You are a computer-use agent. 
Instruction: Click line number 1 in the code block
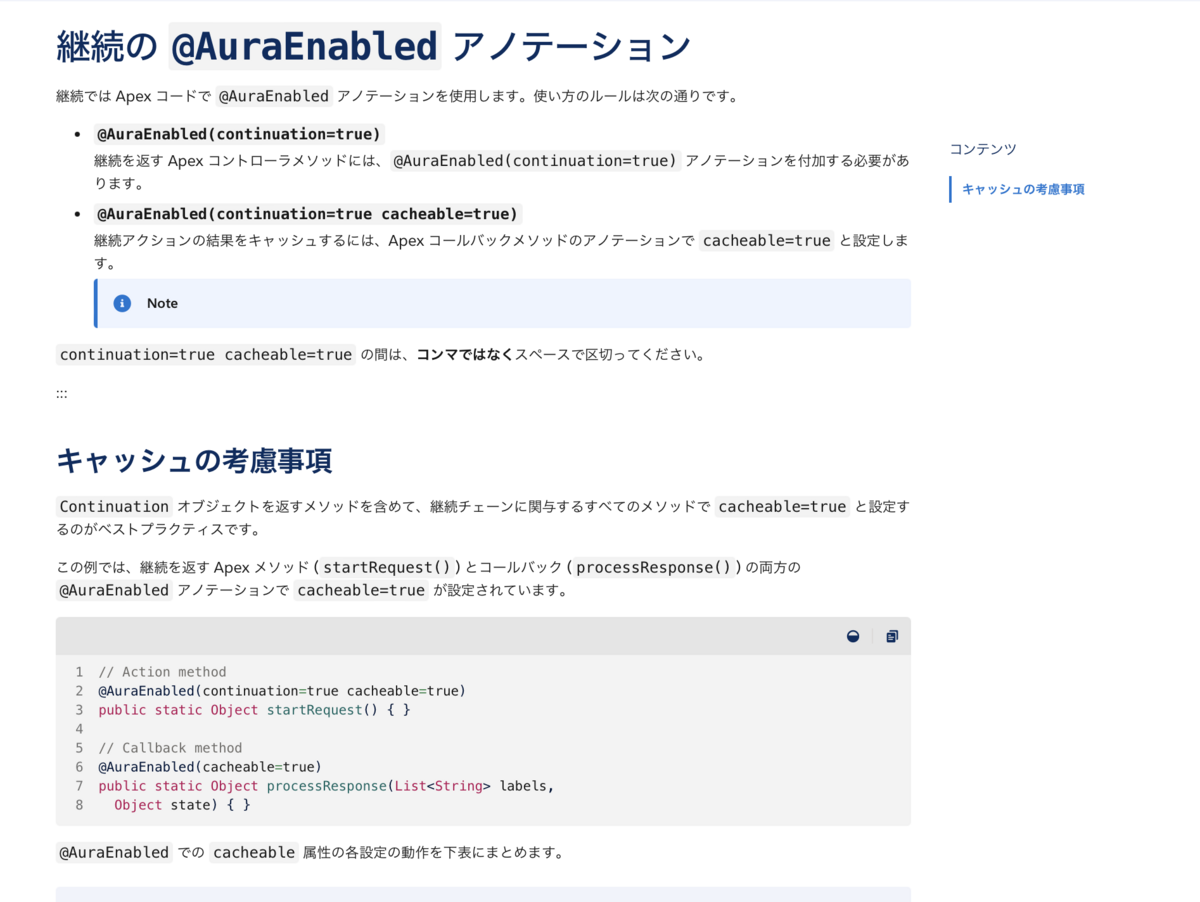[x=79, y=671]
